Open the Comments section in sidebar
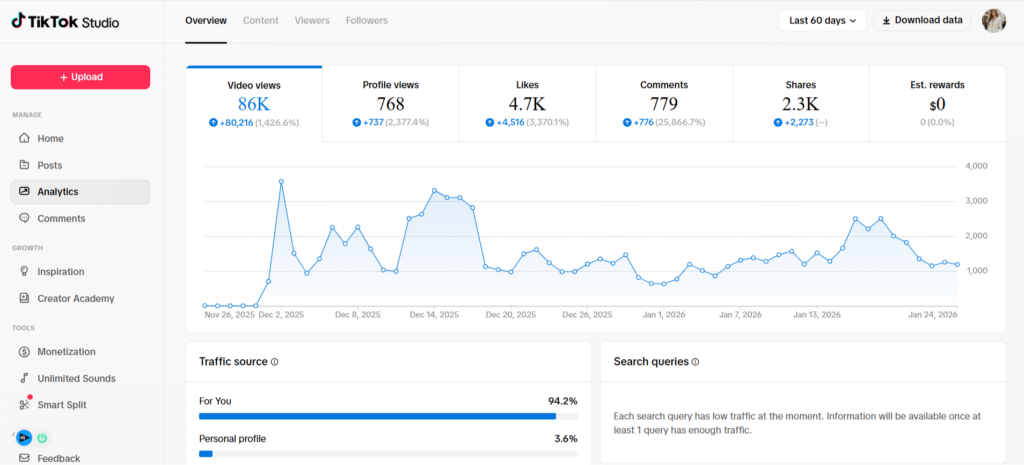 point(61,218)
